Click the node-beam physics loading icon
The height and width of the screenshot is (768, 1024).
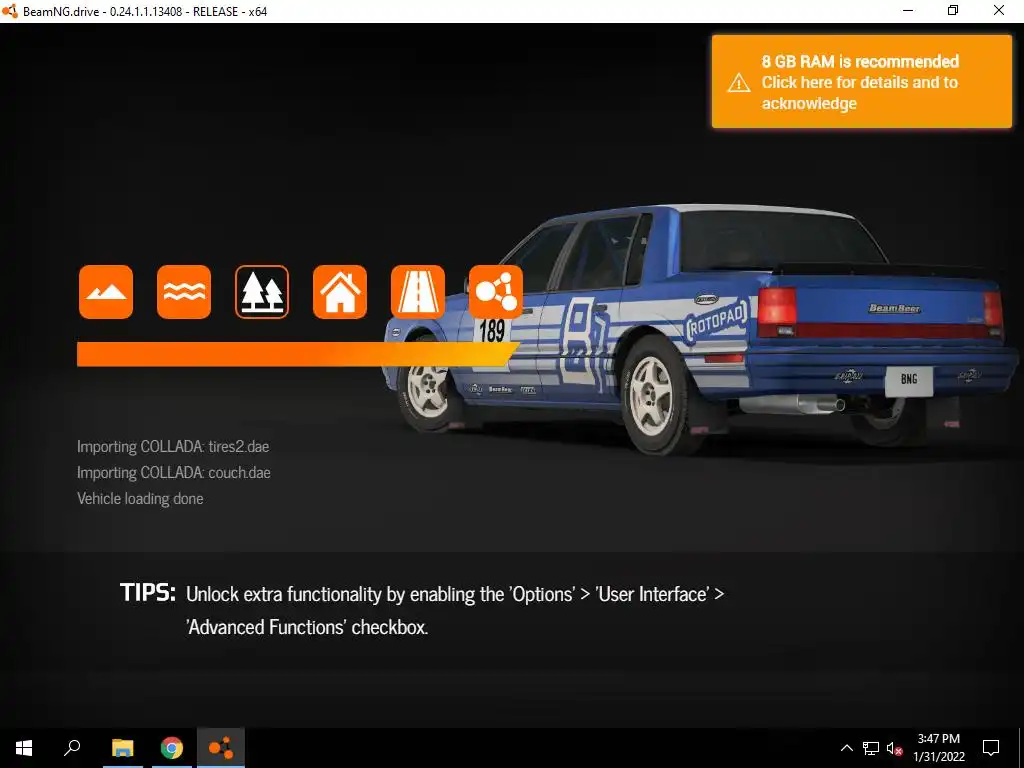click(x=496, y=292)
